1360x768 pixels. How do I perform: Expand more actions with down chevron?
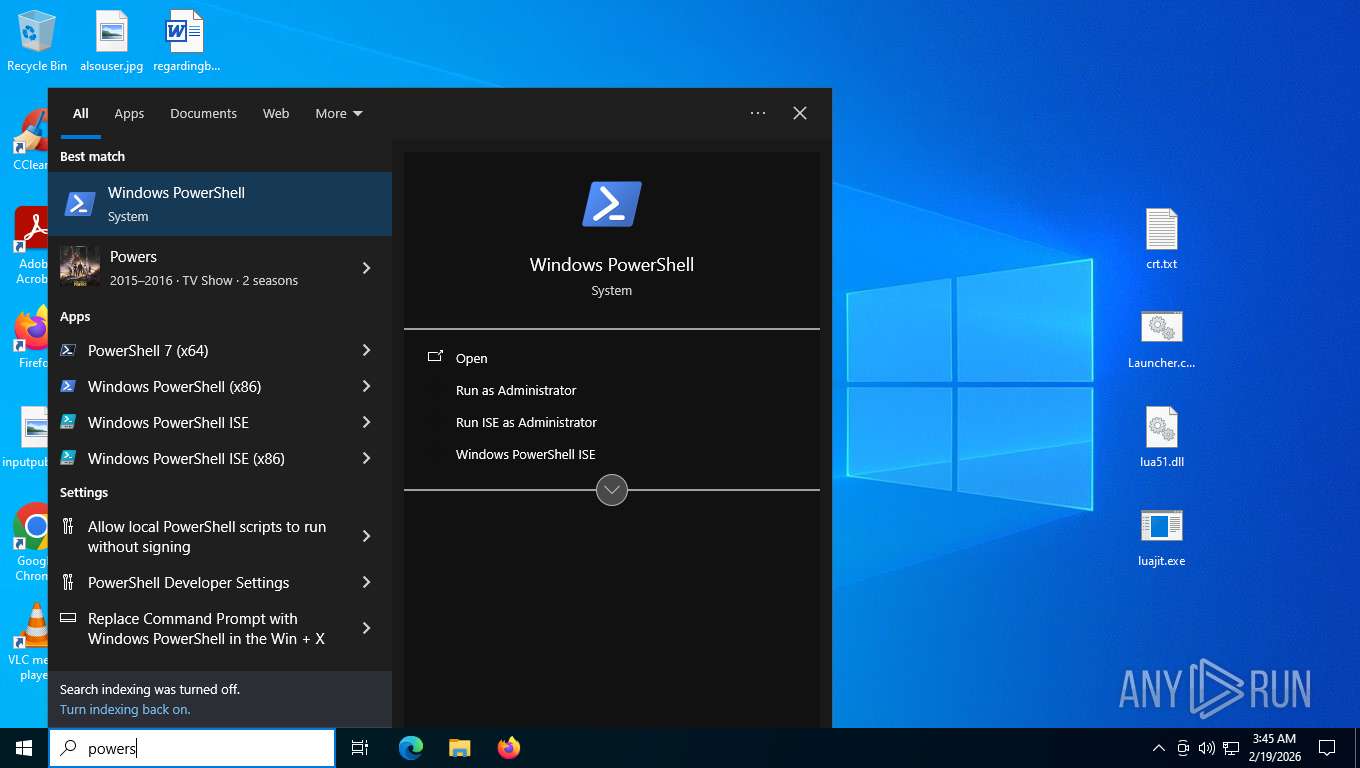(612, 490)
